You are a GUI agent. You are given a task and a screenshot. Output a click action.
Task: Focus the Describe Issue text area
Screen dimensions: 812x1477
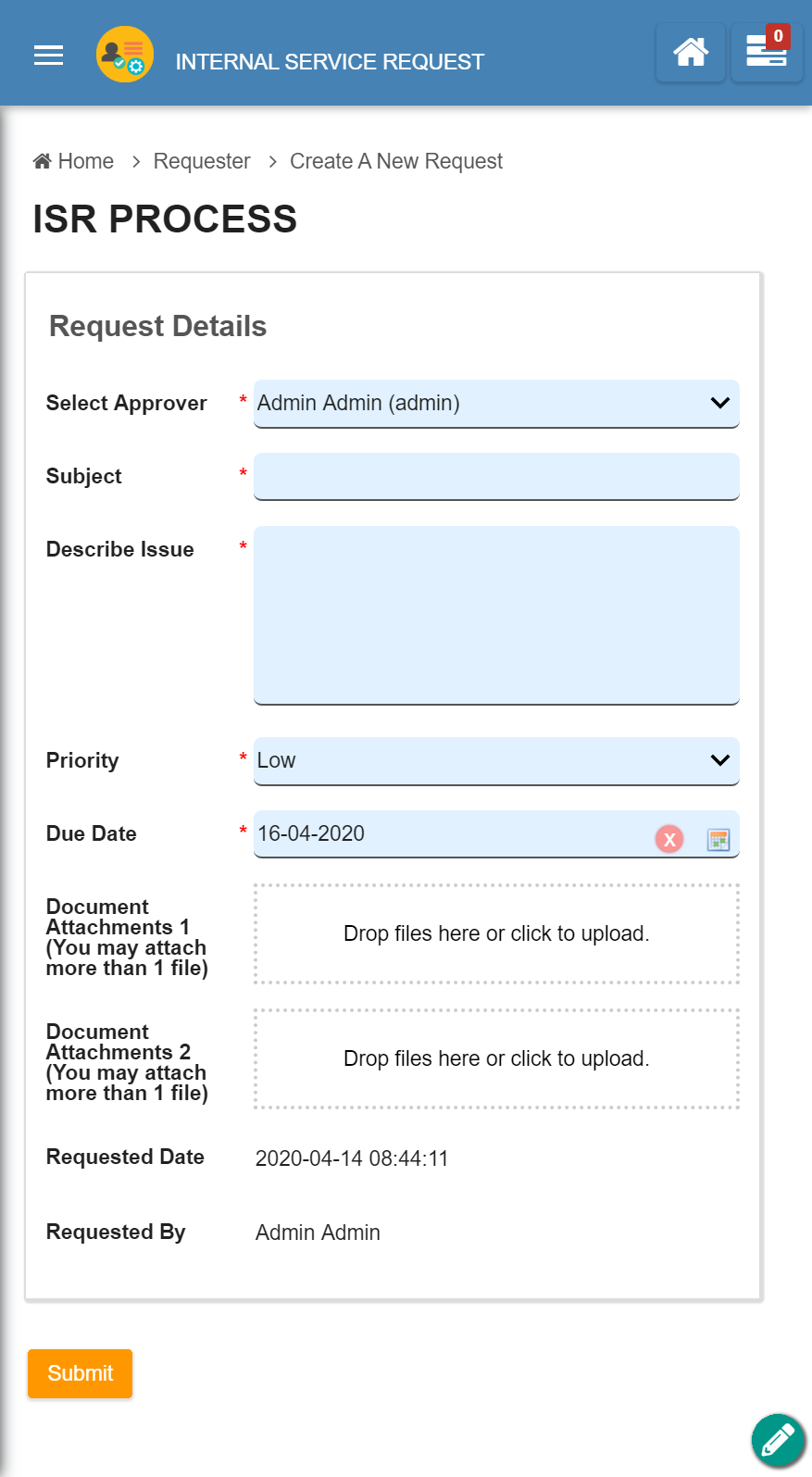click(x=496, y=615)
